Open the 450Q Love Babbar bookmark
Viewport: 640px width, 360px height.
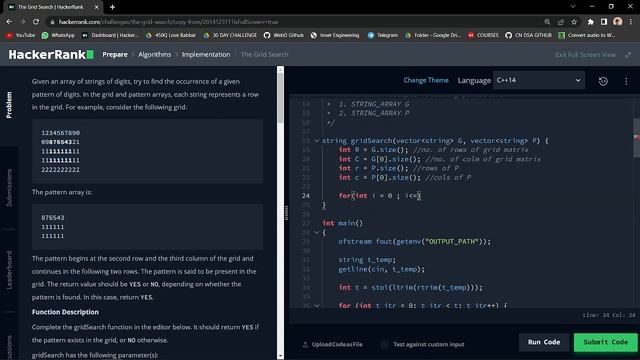tap(171, 35)
